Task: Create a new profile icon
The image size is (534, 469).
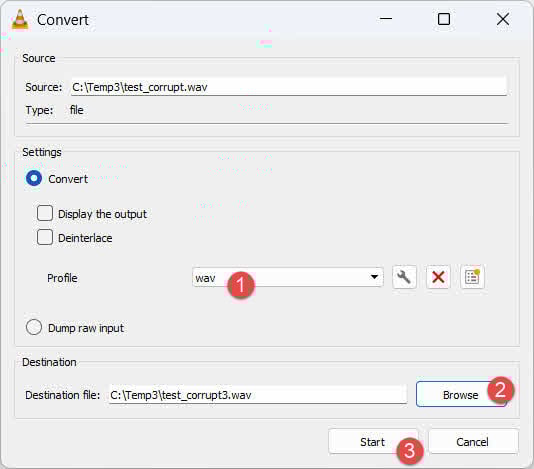Action: point(472,277)
